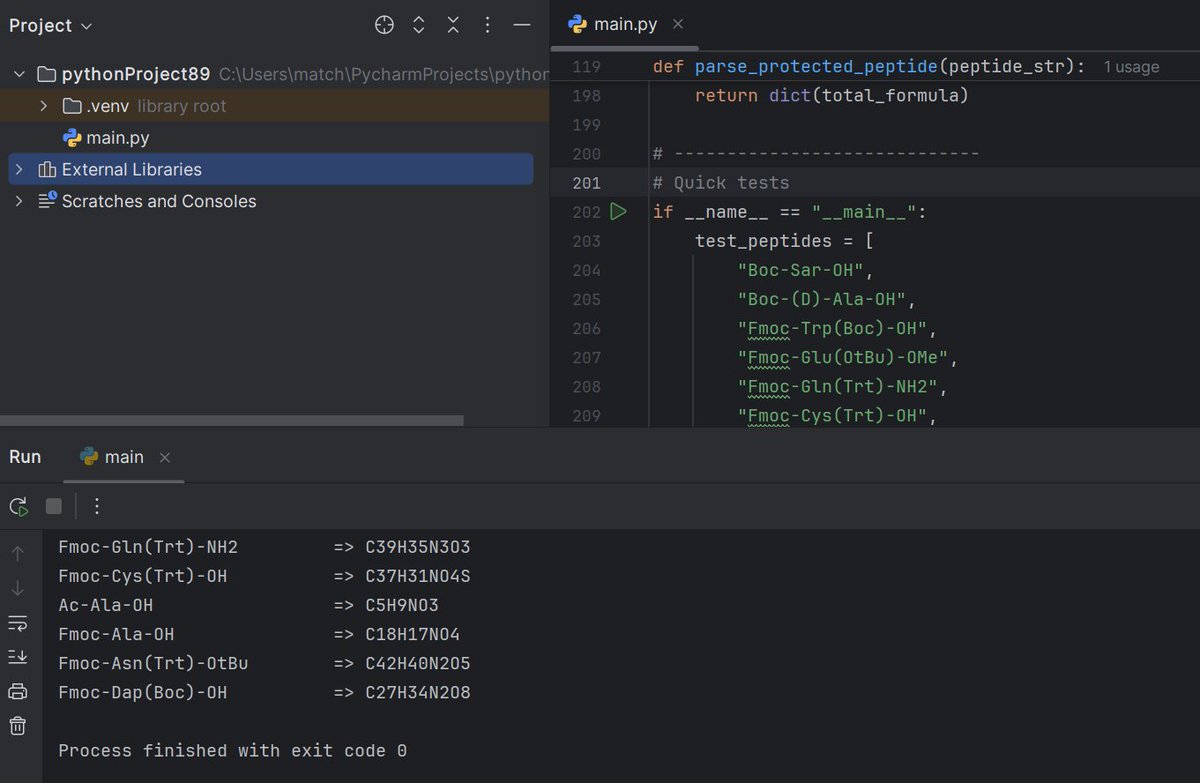Toggle Soft-Wrap in the console

[18, 623]
